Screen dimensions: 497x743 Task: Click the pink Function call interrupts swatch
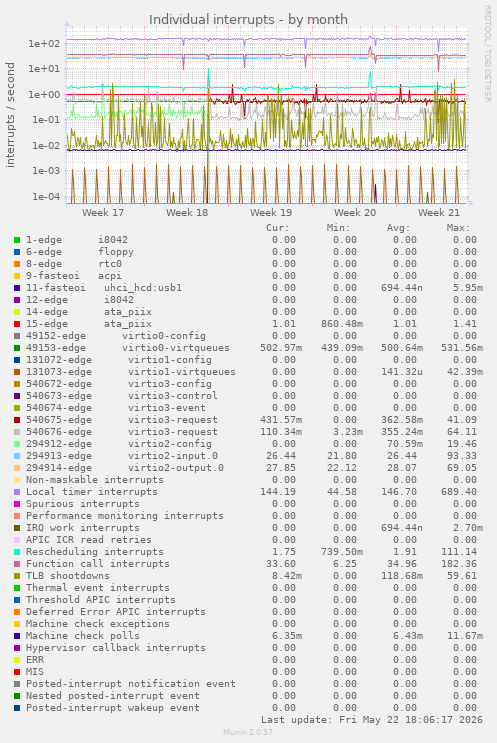(17, 564)
